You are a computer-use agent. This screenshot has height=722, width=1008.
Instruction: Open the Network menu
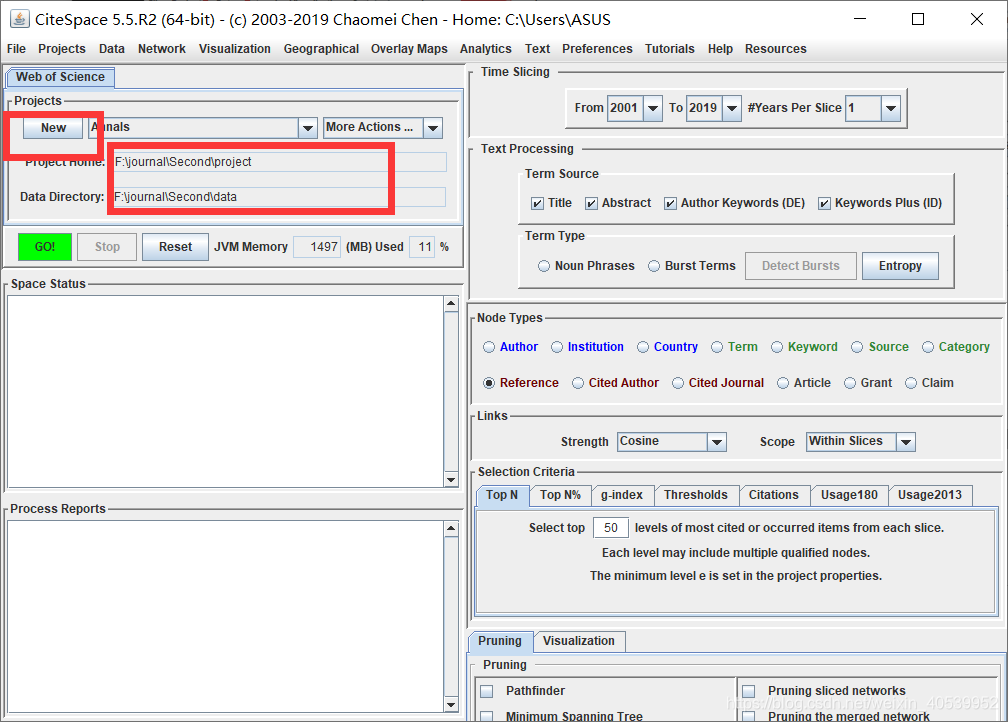coord(162,49)
